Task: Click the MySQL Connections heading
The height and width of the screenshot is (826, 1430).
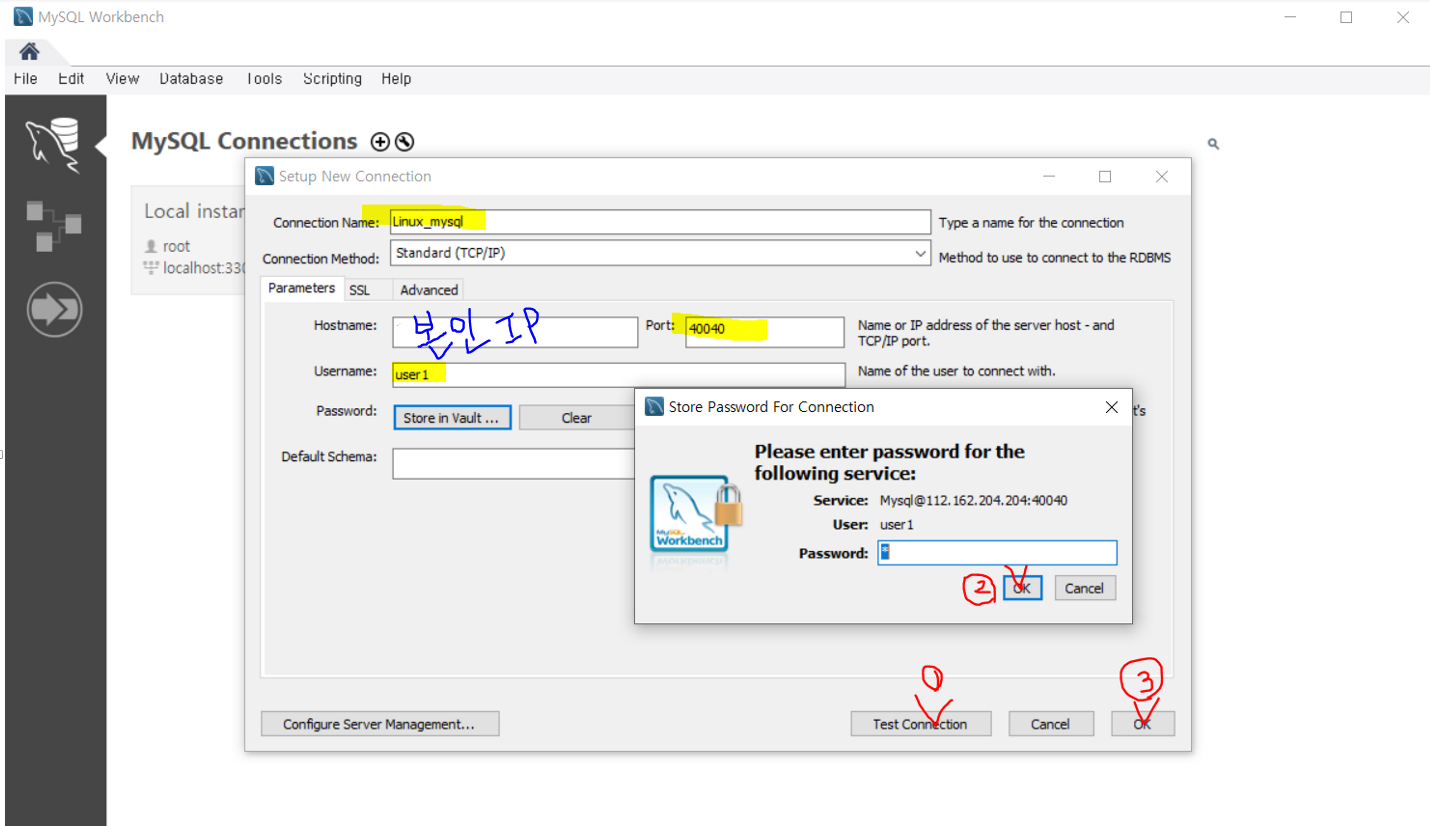Action: pos(244,142)
